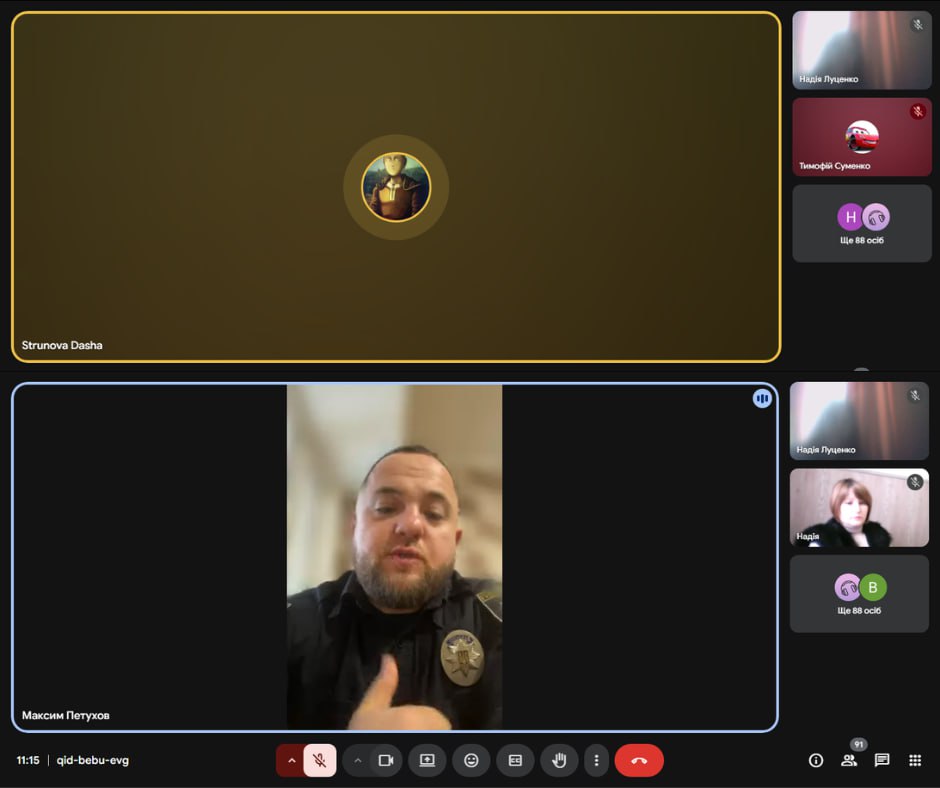Select Тимофій Суменко participant tile

click(x=861, y=137)
